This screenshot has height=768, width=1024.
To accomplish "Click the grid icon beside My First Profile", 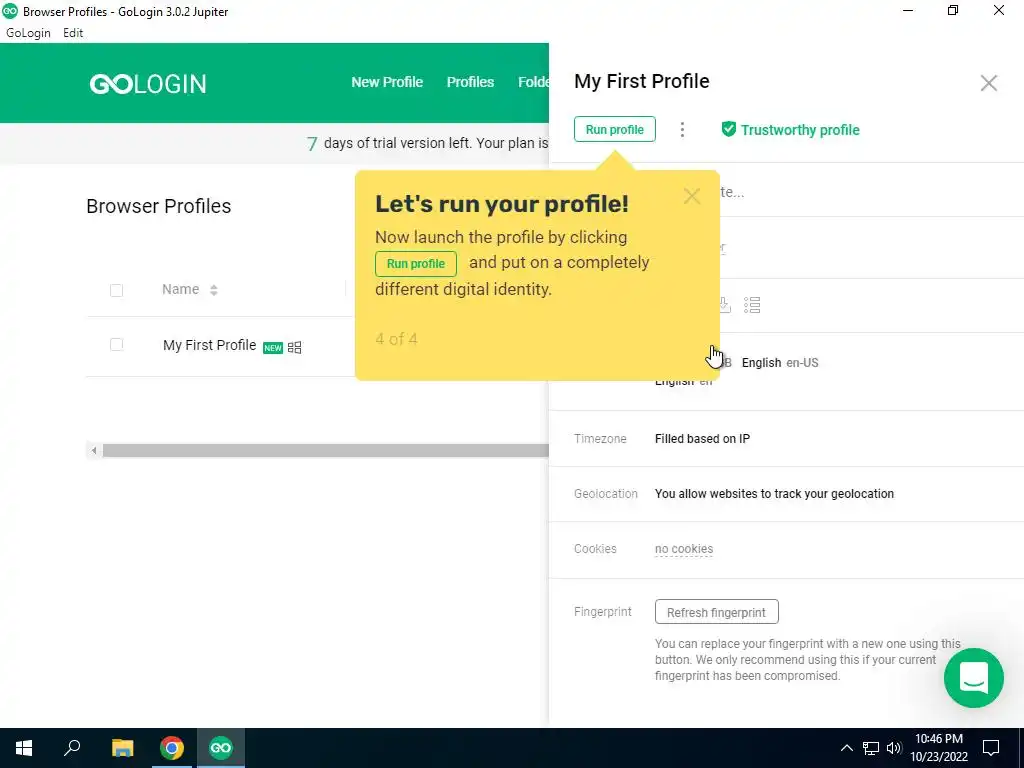I will click(x=295, y=347).
